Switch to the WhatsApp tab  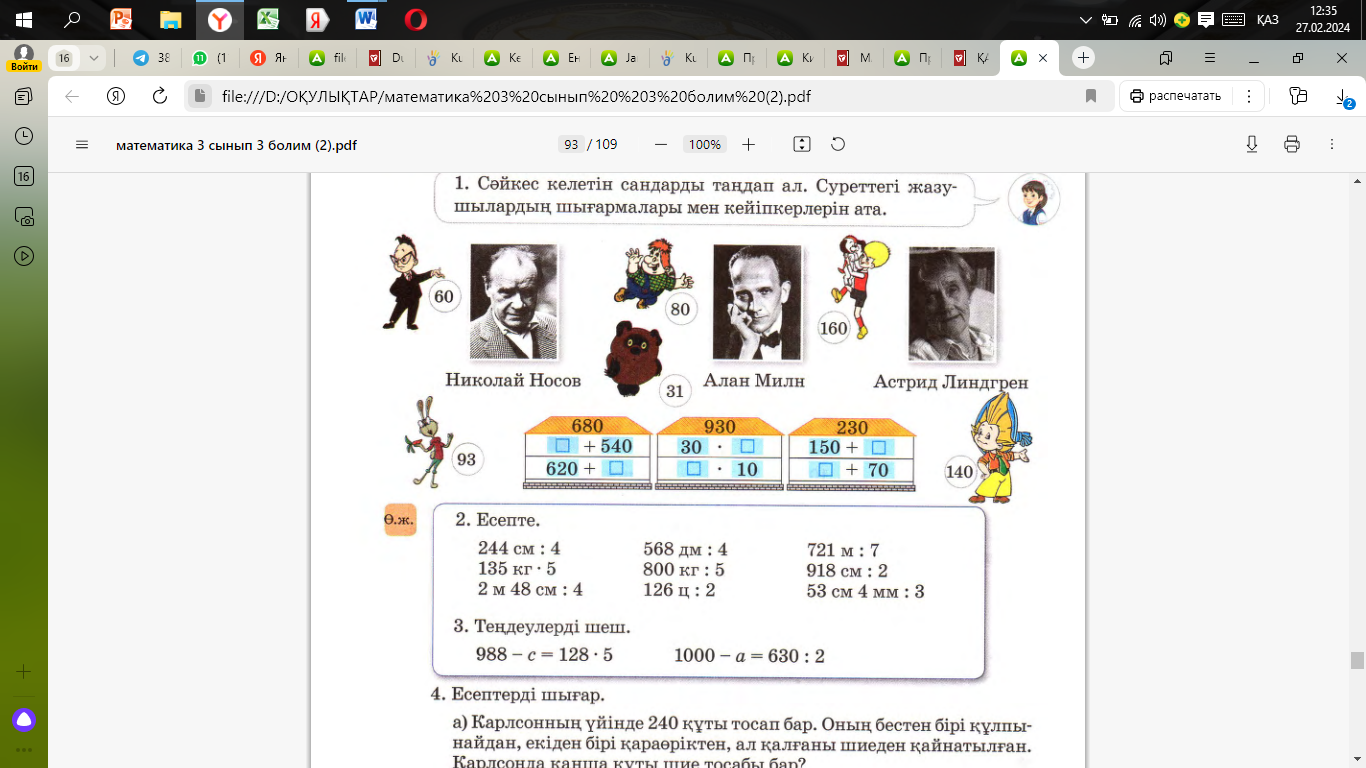coord(210,58)
